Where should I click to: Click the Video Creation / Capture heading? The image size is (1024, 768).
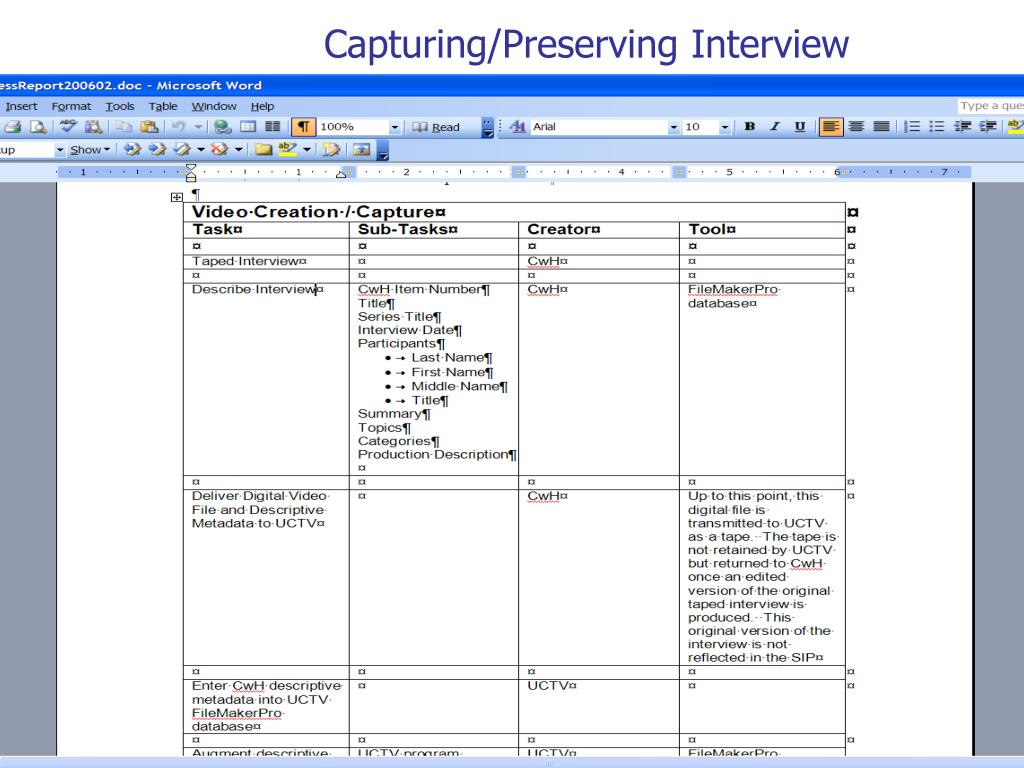319,212
